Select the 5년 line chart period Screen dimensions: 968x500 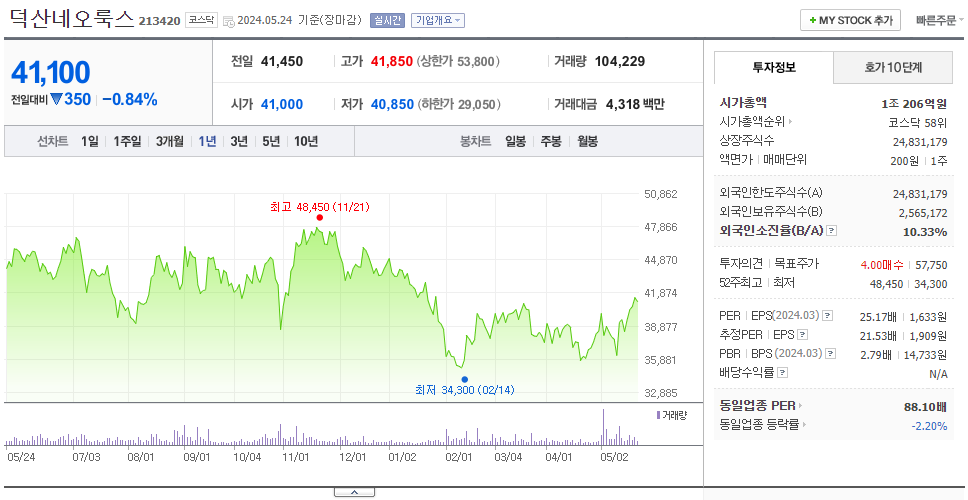(271, 141)
